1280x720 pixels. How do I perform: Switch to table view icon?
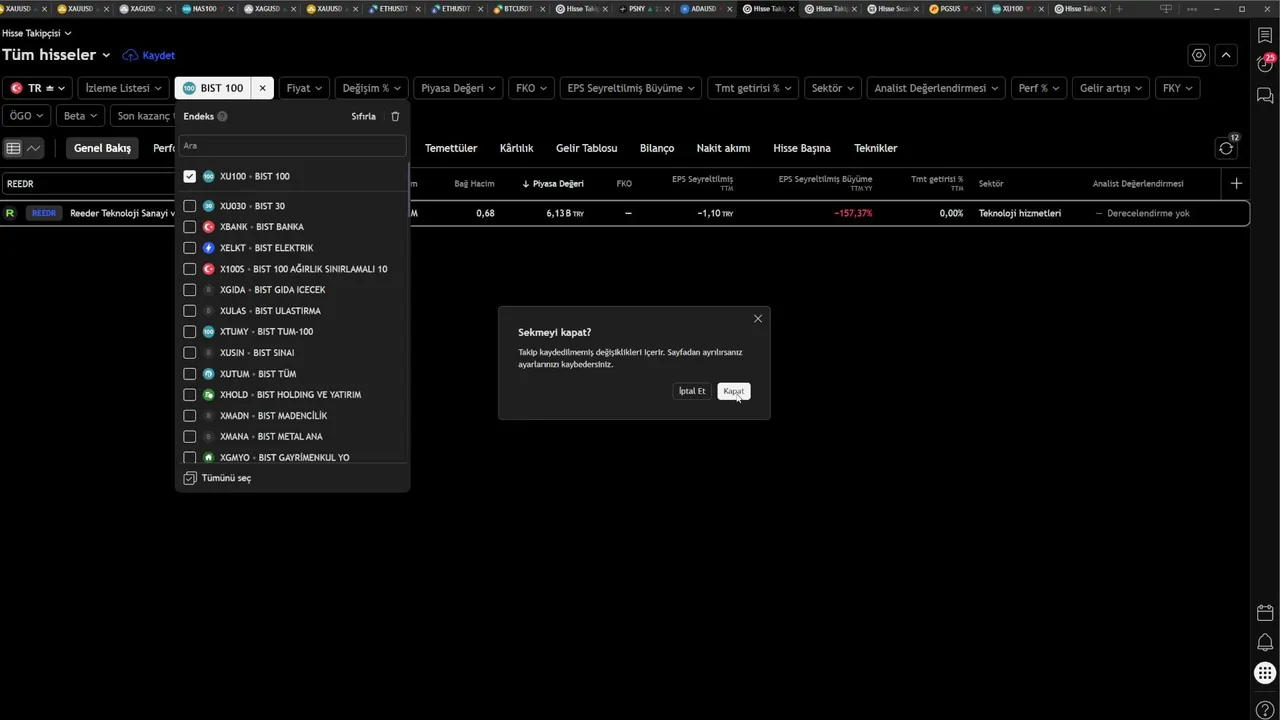[x=14, y=148]
